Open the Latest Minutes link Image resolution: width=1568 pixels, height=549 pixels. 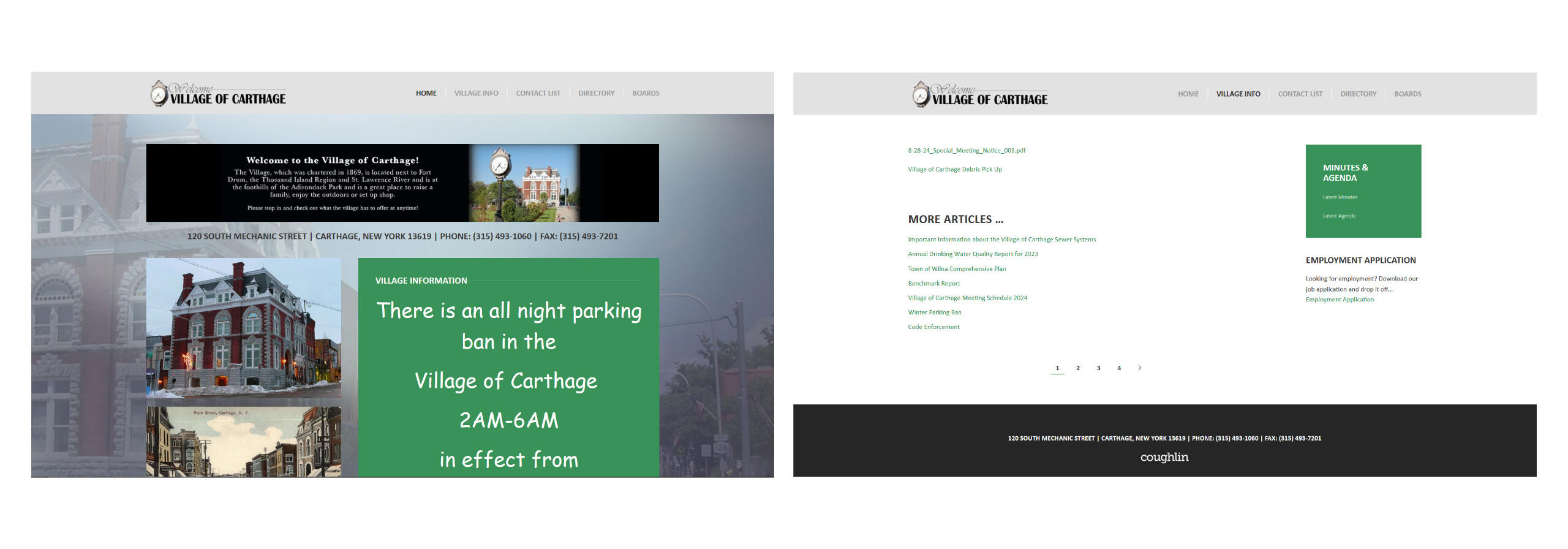1340,197
